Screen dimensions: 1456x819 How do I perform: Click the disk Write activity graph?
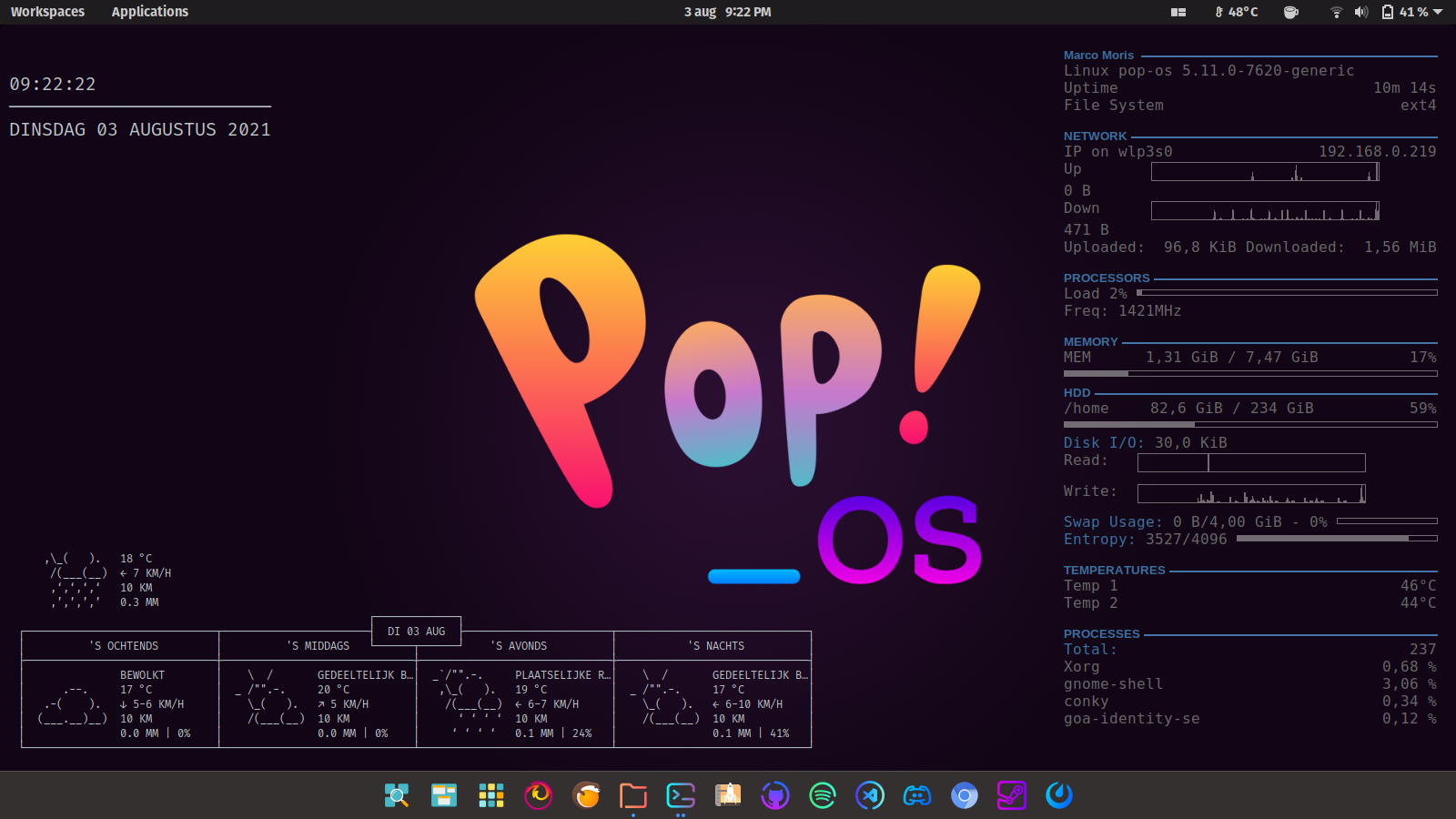(1251, 493)
